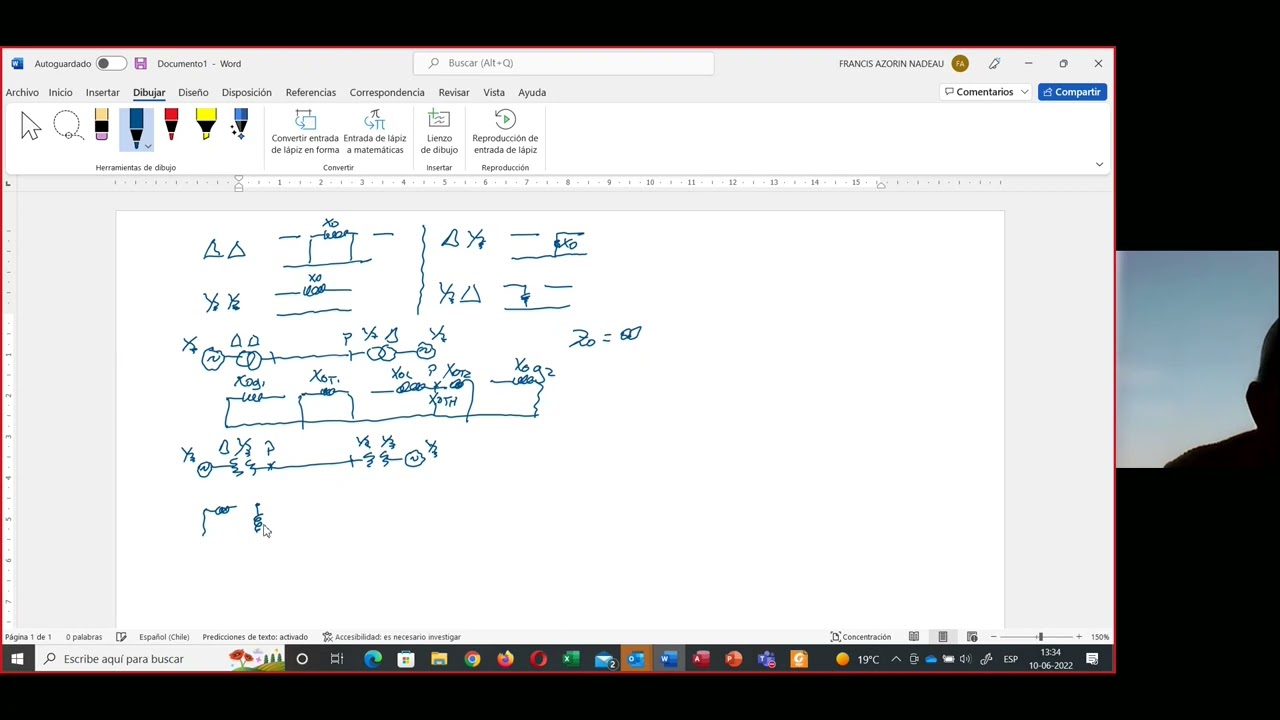
Task: Click the Word logo in the title bar
Action: coord(17,63)
